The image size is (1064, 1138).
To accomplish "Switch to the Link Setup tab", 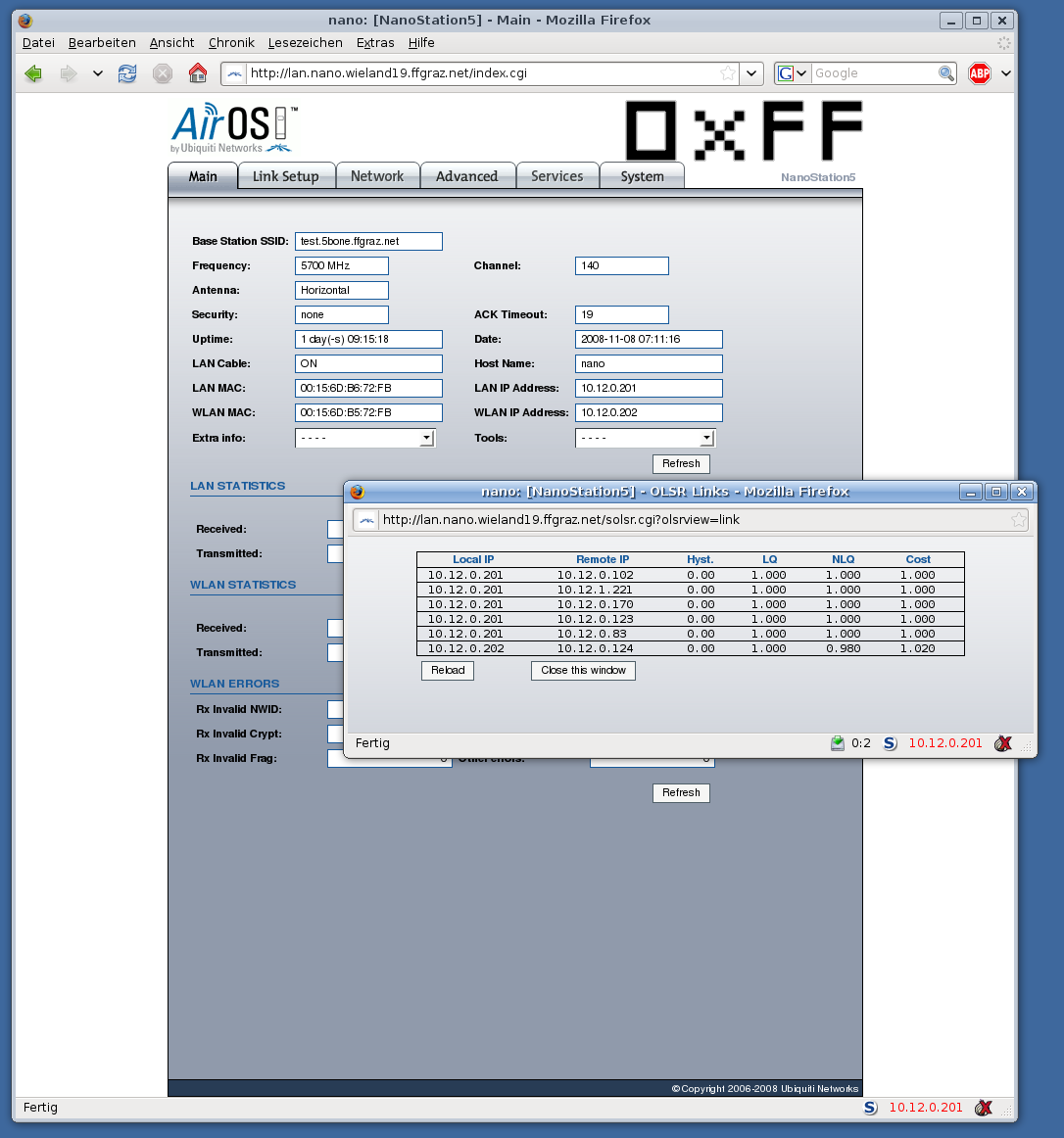I will pyautogui.click(x=285, y=176).
